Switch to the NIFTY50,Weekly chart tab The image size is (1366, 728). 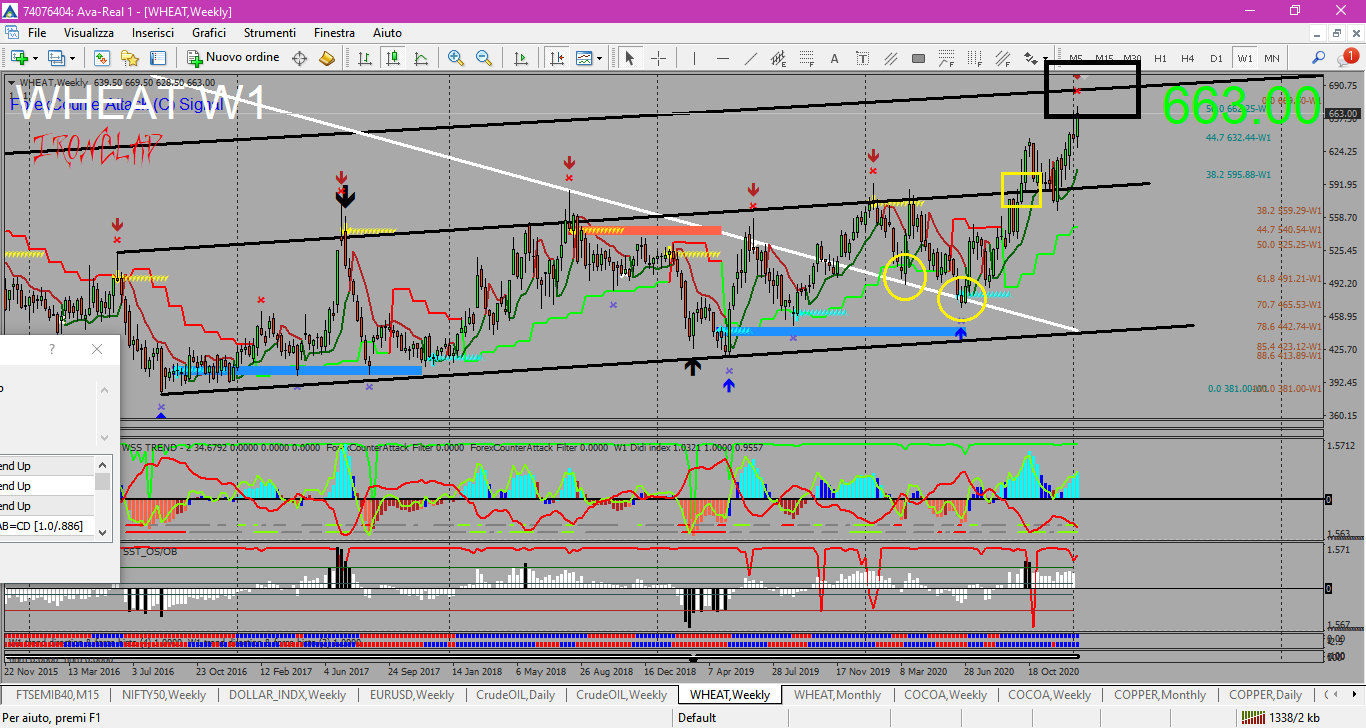point(164,694)
